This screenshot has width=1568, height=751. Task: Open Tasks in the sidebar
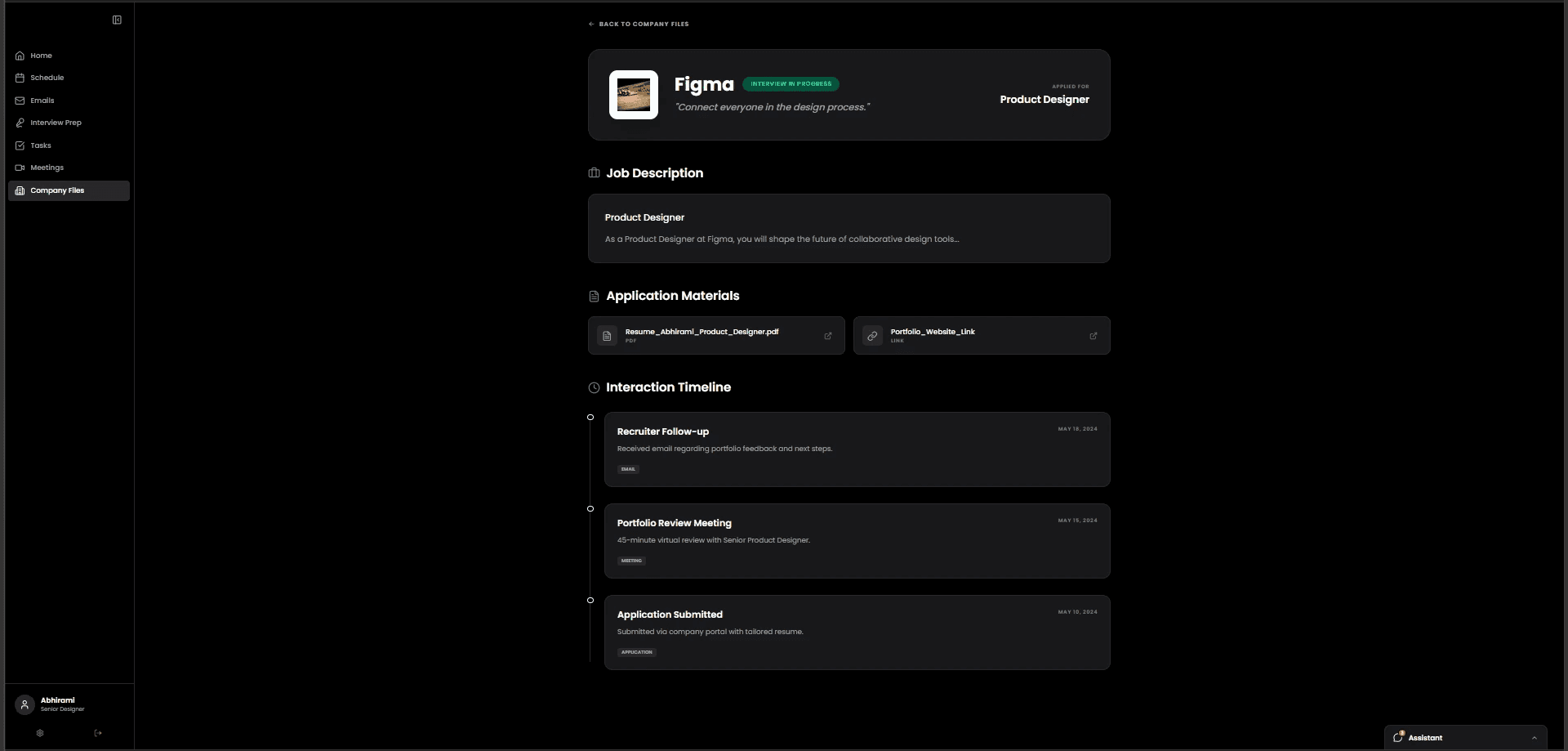coord(69,145)
